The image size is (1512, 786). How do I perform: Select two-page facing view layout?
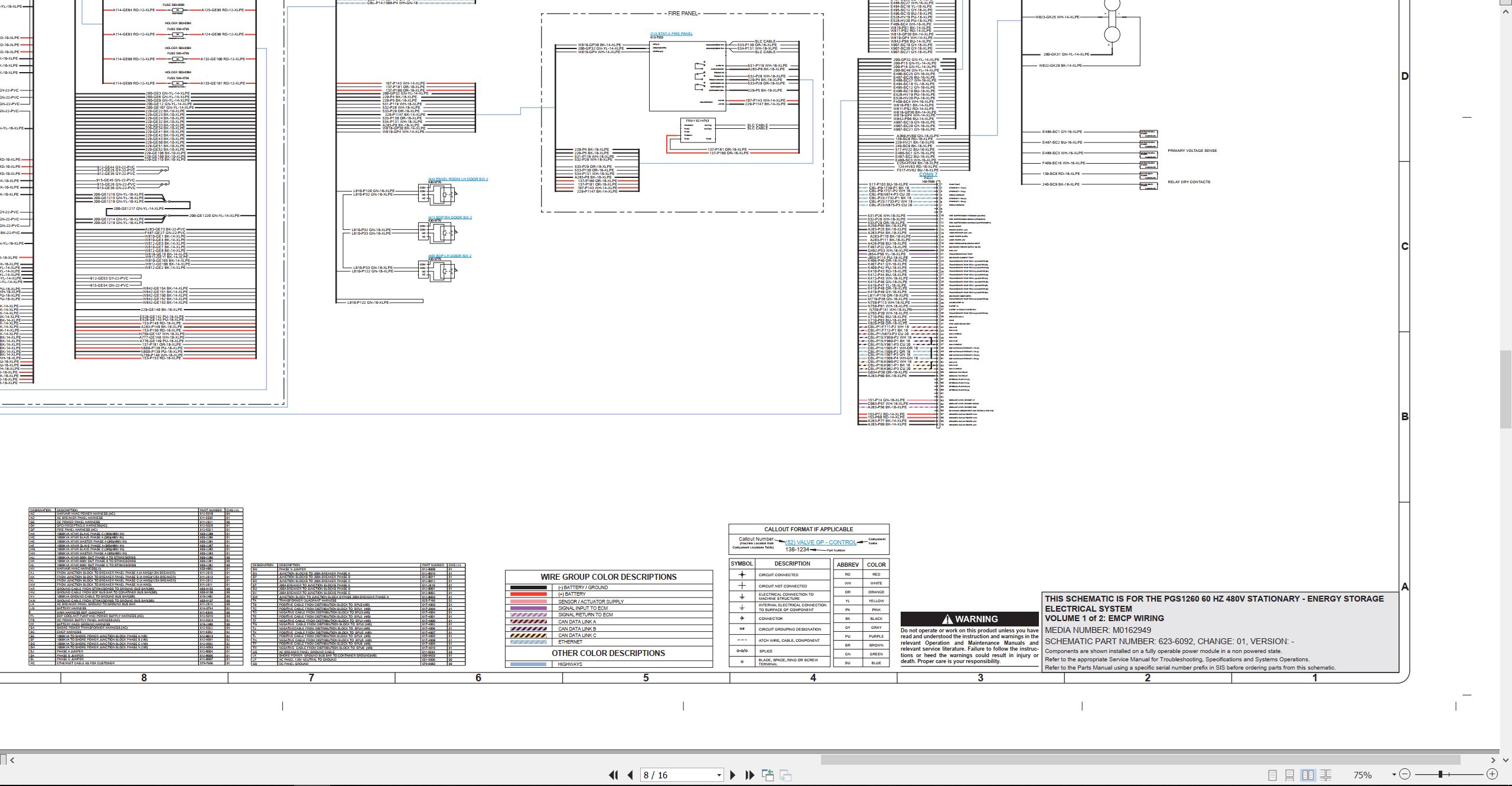[1308, 775]
